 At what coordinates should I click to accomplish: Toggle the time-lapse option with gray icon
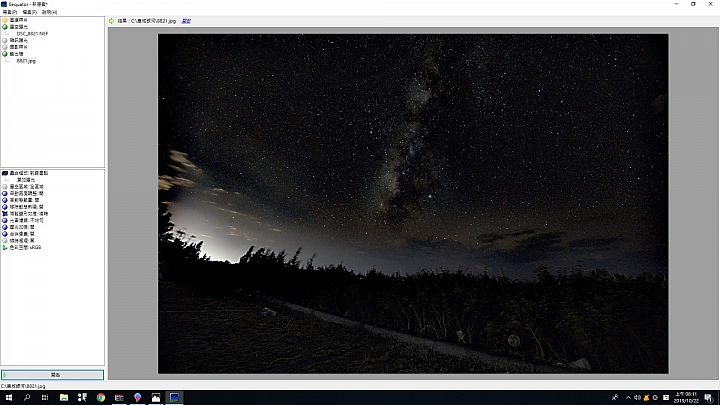[18, 241]
